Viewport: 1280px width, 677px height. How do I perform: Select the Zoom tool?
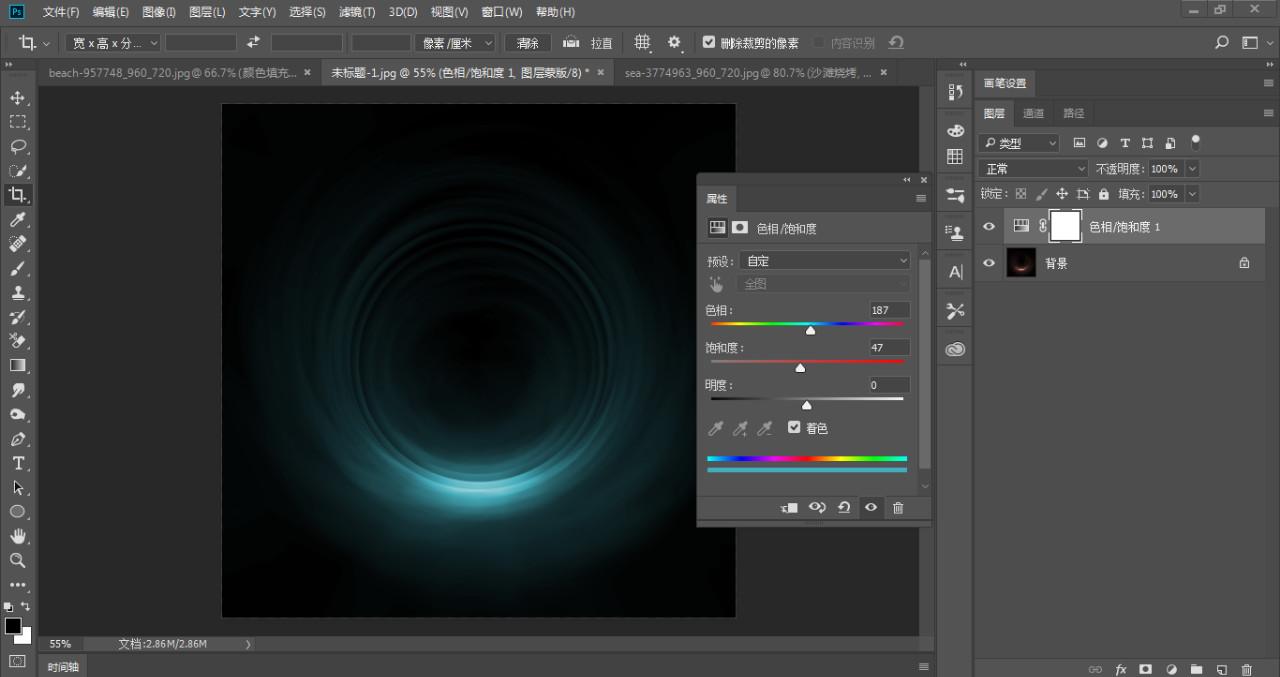tap(17, 560)
